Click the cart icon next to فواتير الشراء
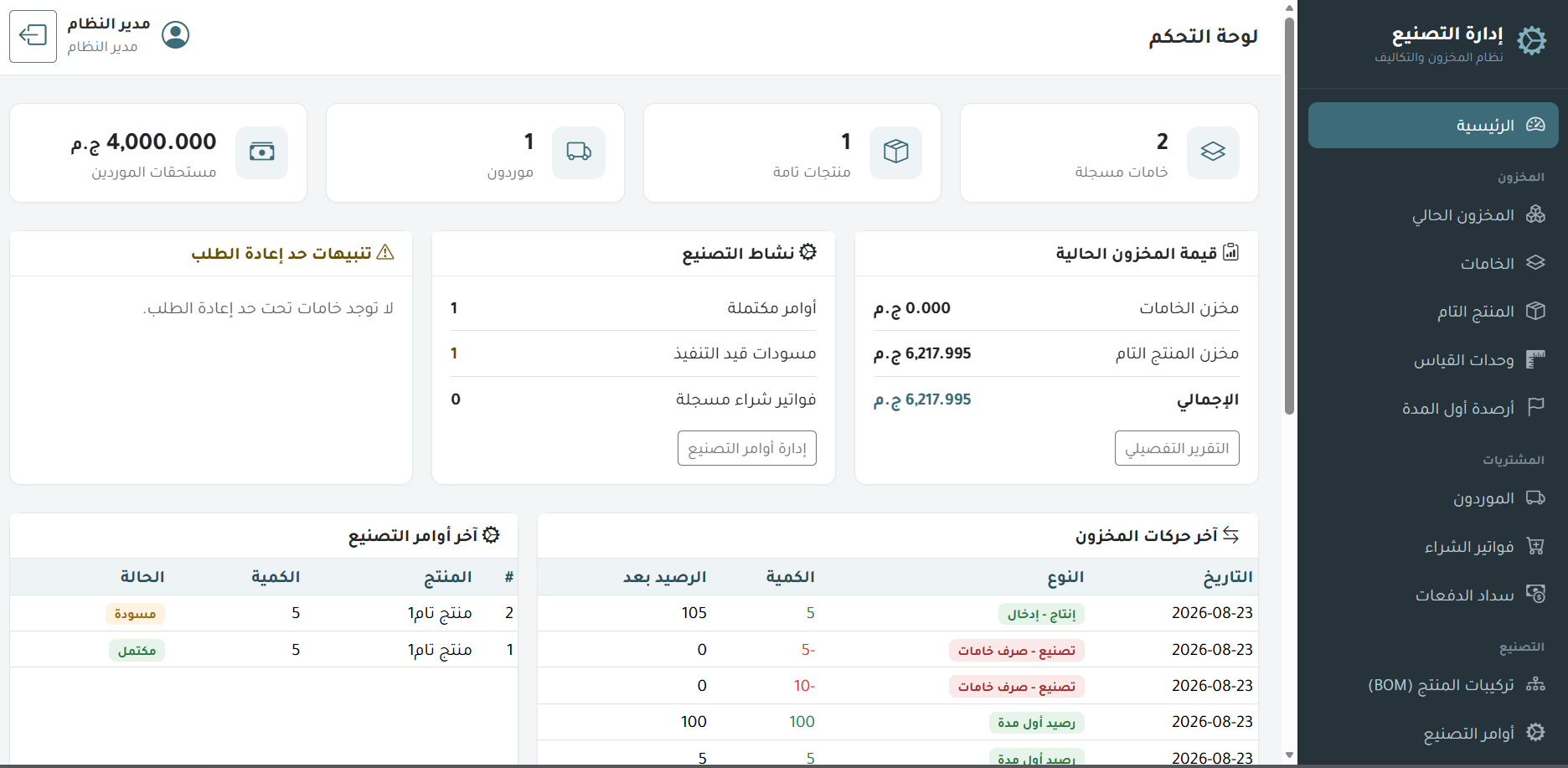 (1535, 546)
